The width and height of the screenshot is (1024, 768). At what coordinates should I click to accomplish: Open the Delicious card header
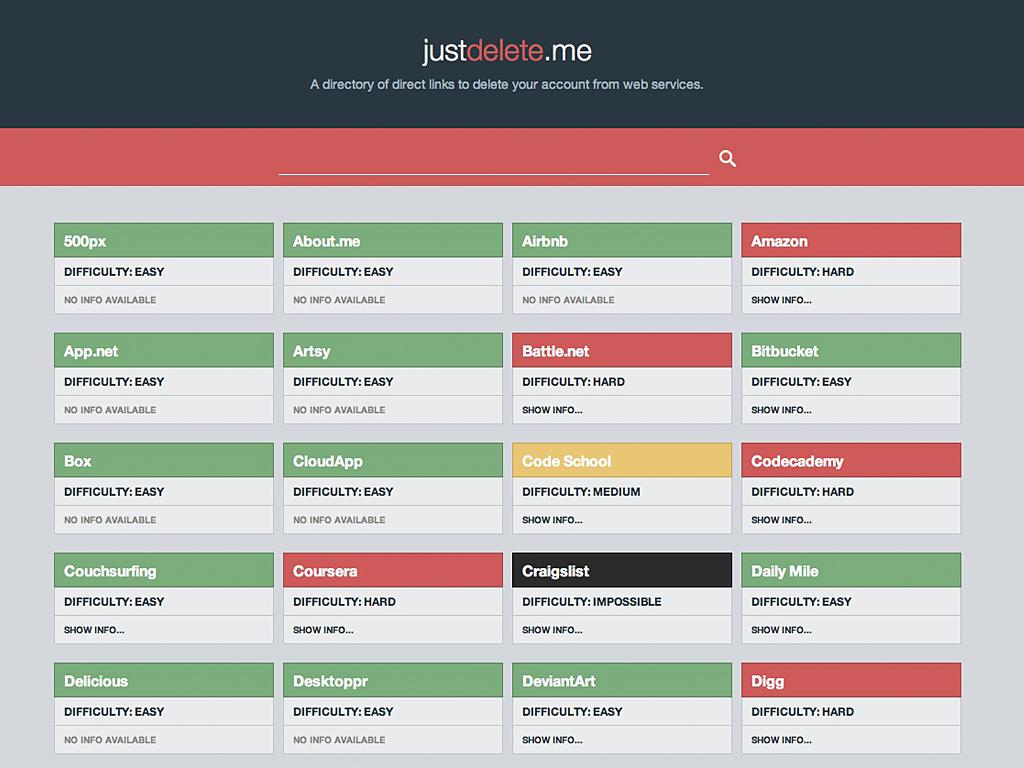coord(163,680)
